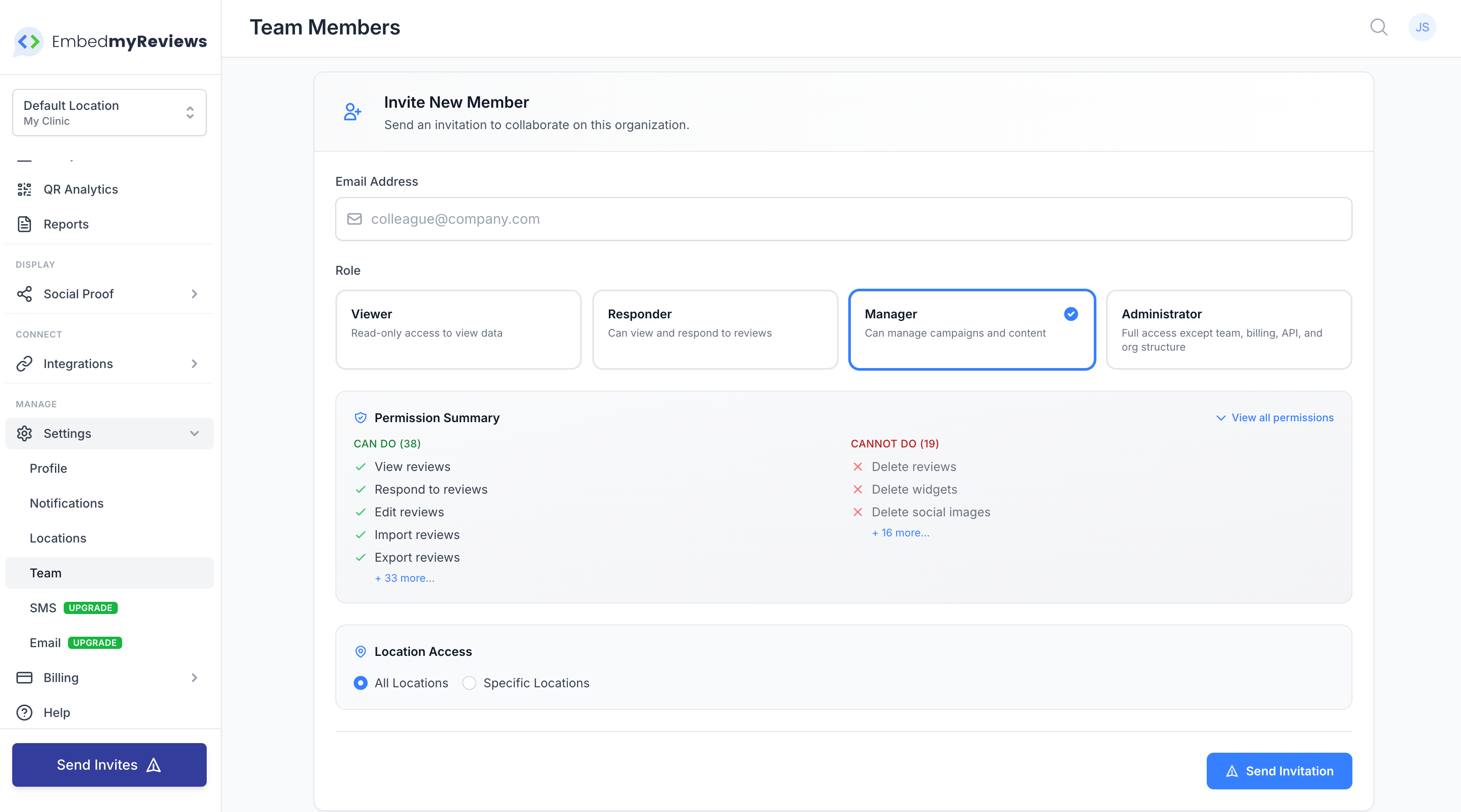Click the QR Analytics icon
The image size is (1461, 812).
coord(24,189)
